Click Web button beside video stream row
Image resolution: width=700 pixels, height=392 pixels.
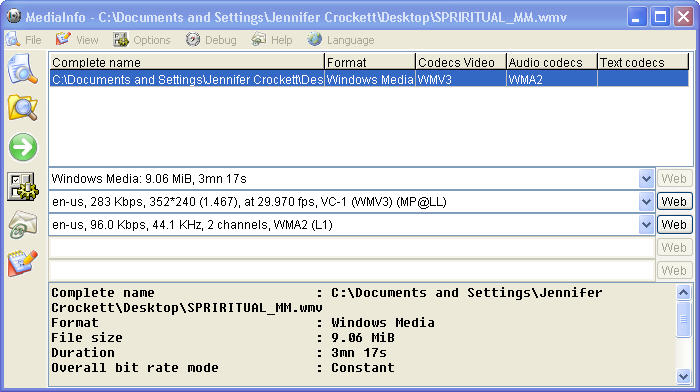pos(674,202)
